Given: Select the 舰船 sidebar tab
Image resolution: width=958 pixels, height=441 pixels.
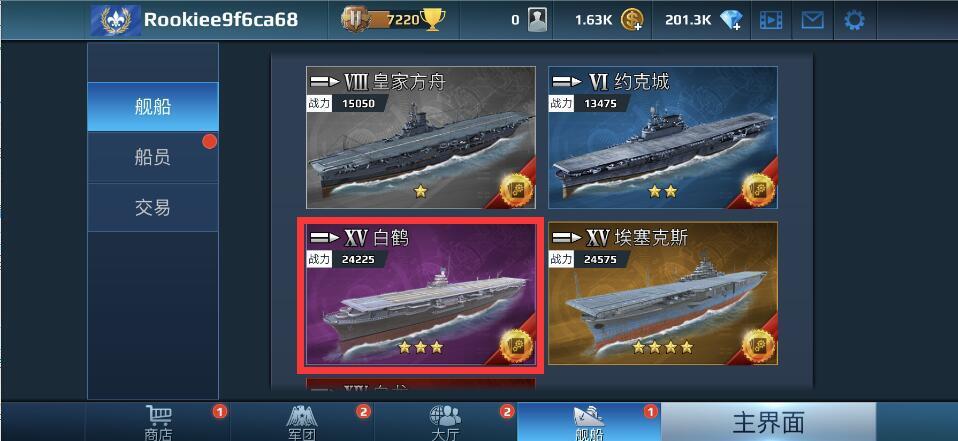Looking at the screenshot, I should tap(153, 107).
